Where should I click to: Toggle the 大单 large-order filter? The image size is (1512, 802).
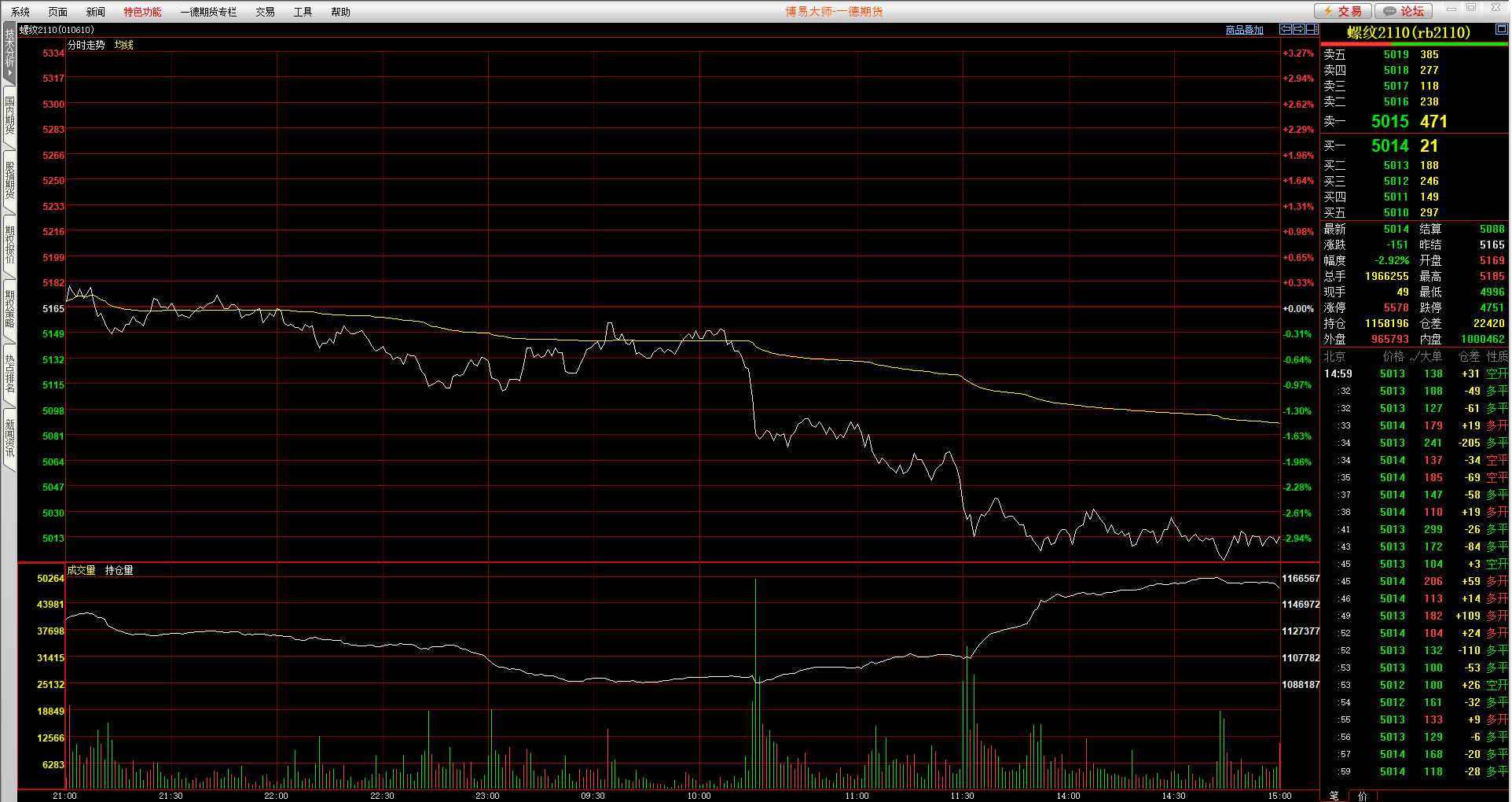[1426, 356]
